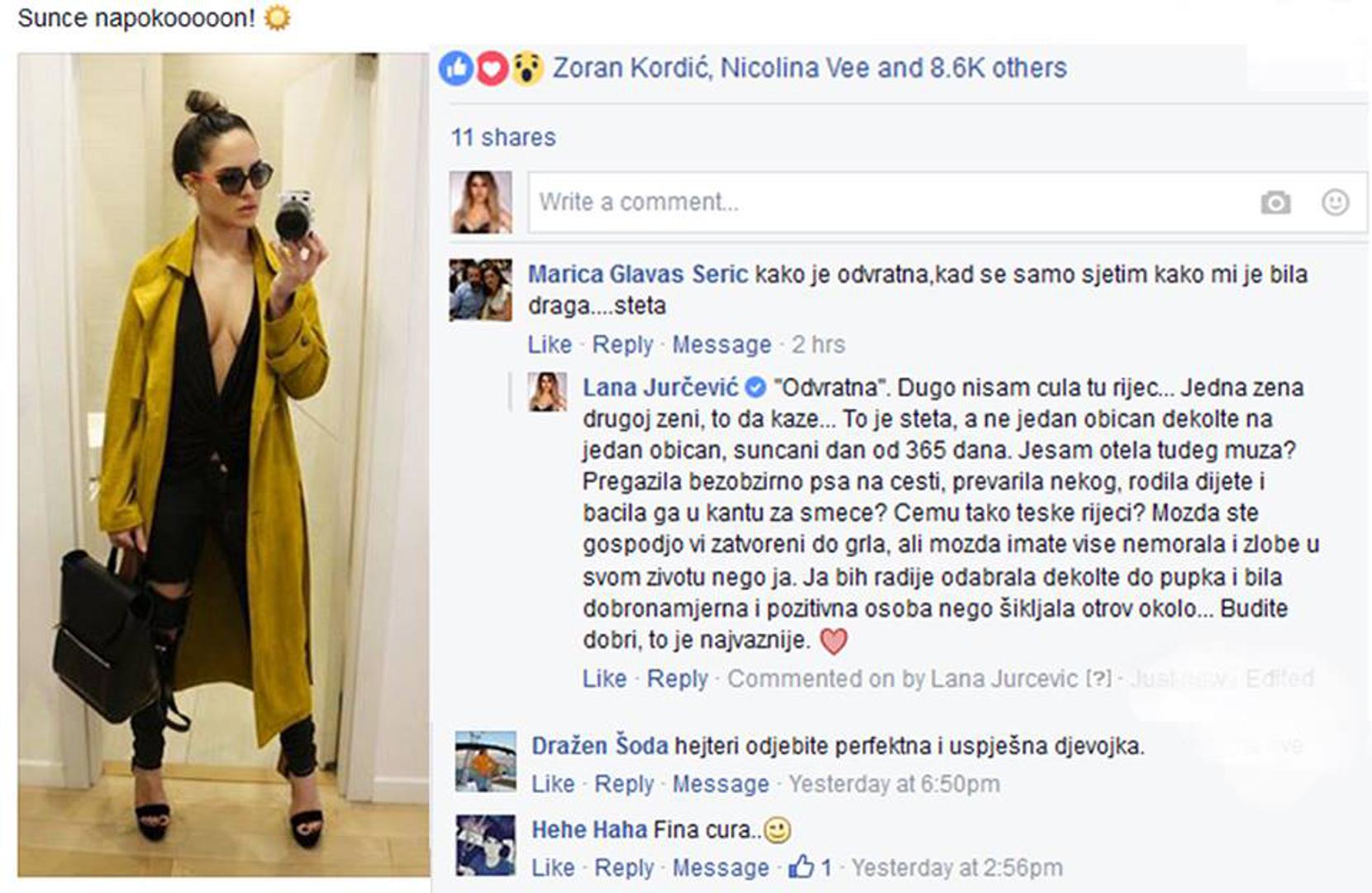1372x893 pixels.
Task: Open the mirror selfie photo
Action: point(223,465)
